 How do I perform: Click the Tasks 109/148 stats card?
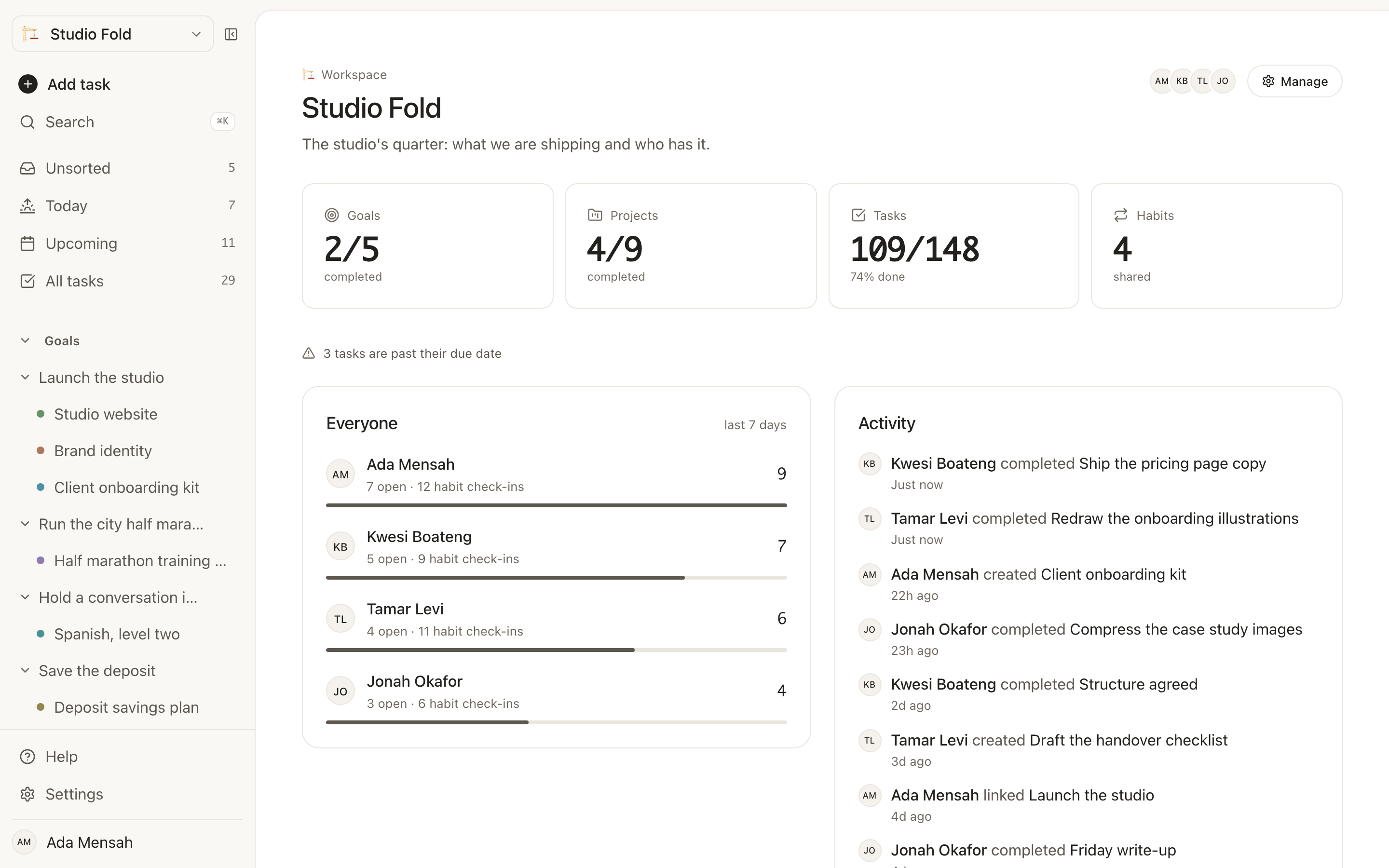[x=953, y=246]
